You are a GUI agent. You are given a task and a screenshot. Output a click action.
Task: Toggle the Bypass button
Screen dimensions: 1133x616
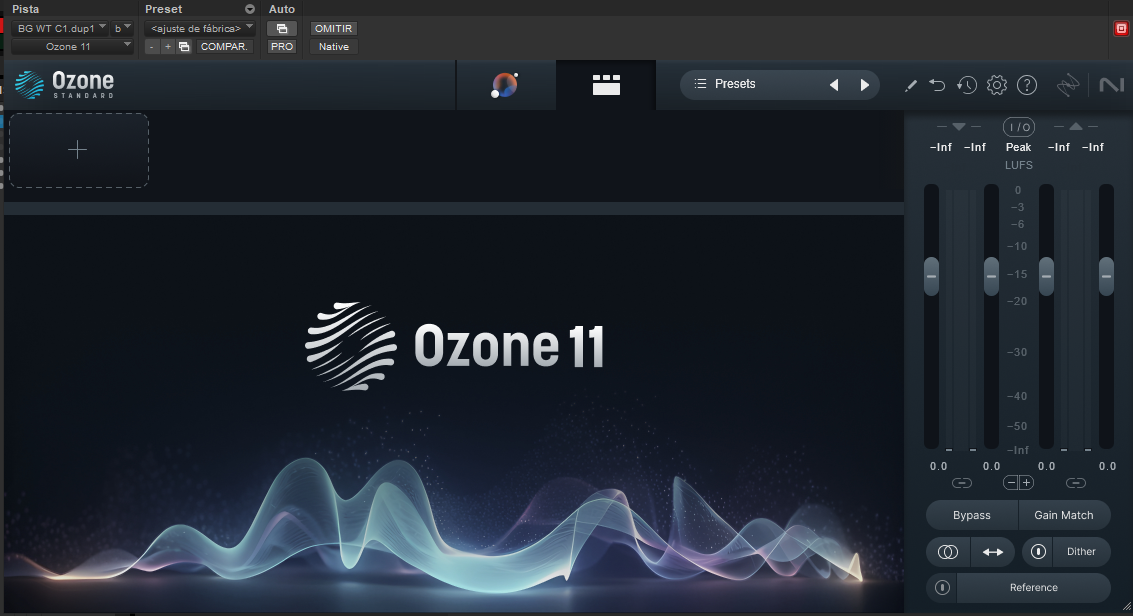tap(972, 516)
